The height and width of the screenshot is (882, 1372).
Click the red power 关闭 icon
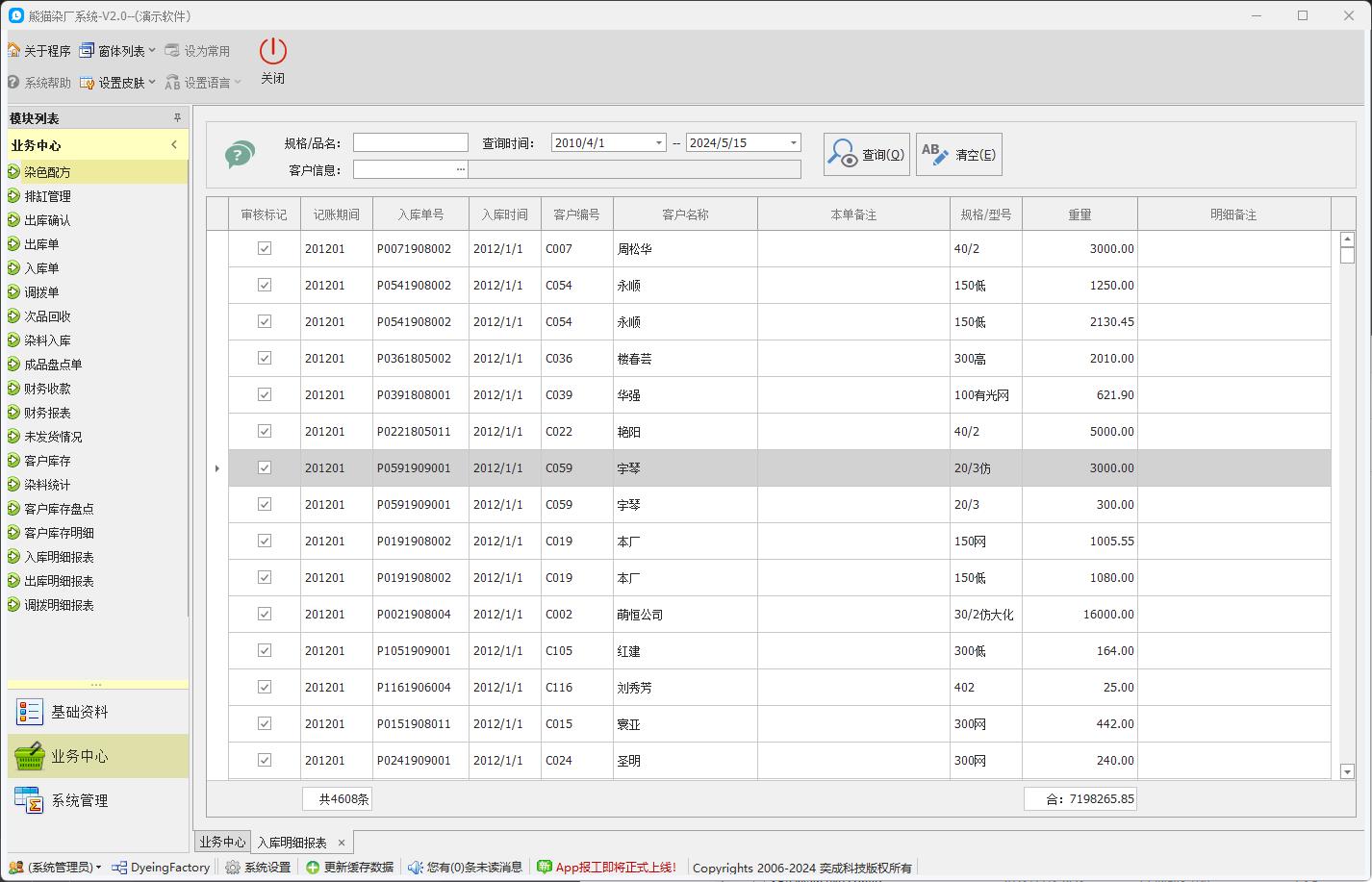tap(272, 52)
